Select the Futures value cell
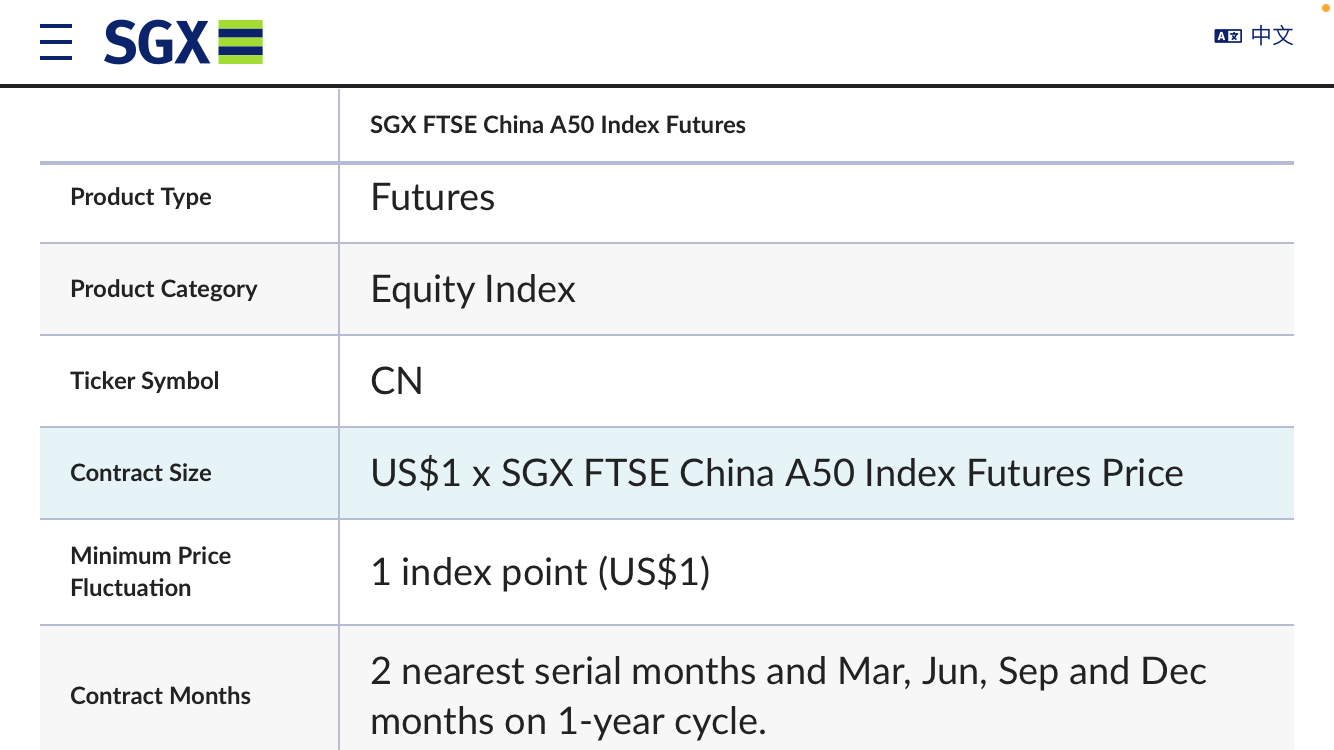Image resolution: width=1334 pixels, height=750 pixels. pos(433,197)
